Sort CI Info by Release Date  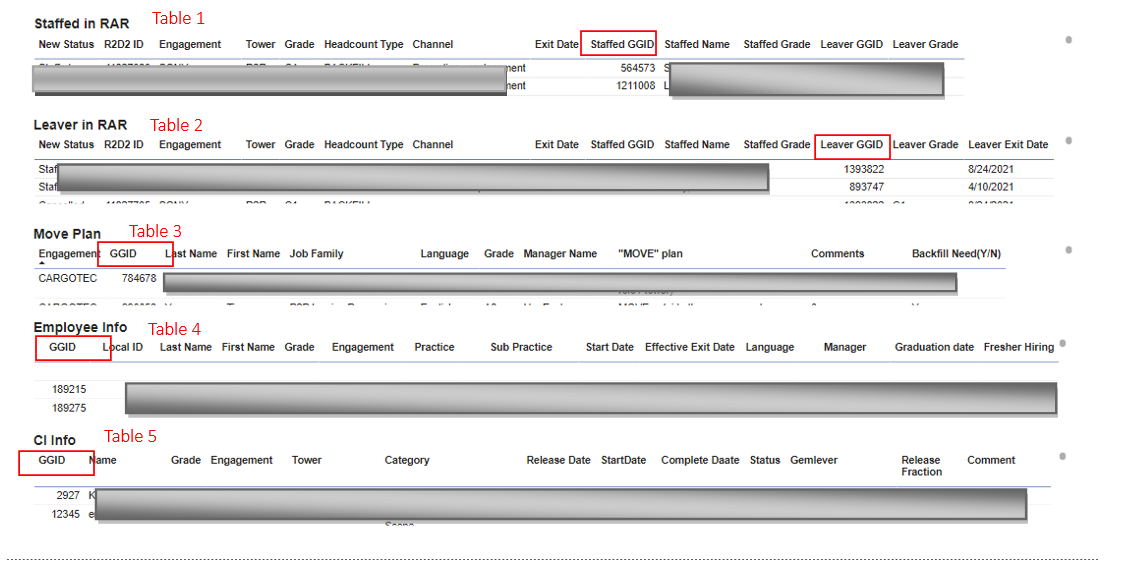pyautogui.click(x=558, y=460)
